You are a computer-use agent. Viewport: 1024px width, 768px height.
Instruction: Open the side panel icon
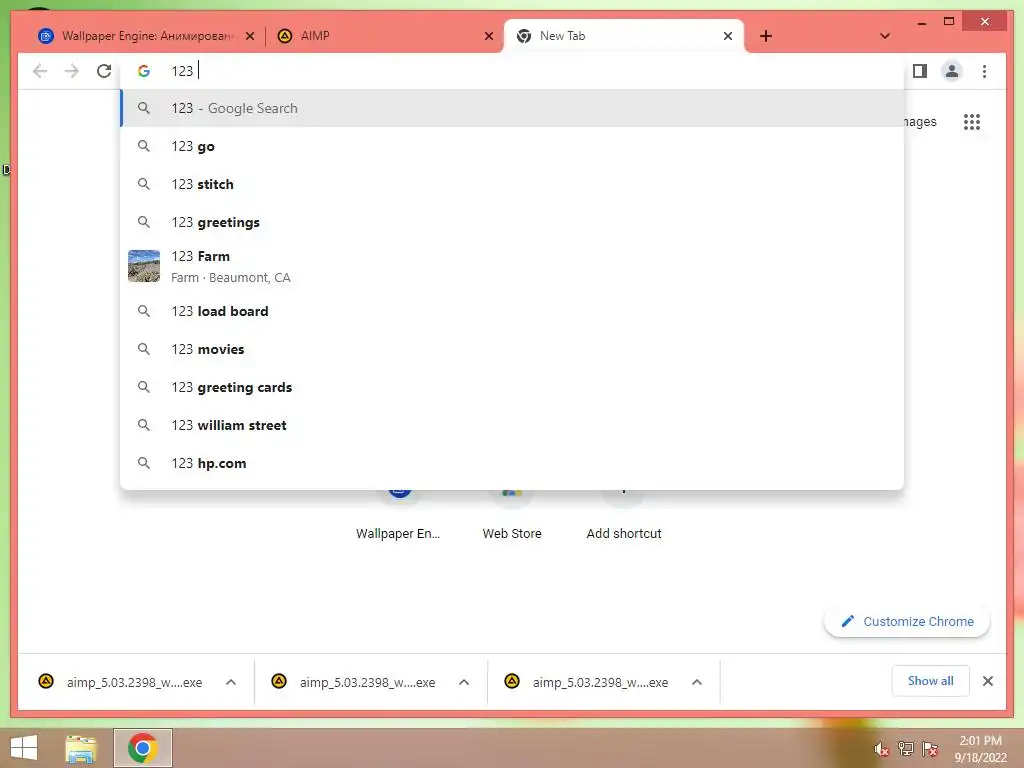tap(920, 71)
